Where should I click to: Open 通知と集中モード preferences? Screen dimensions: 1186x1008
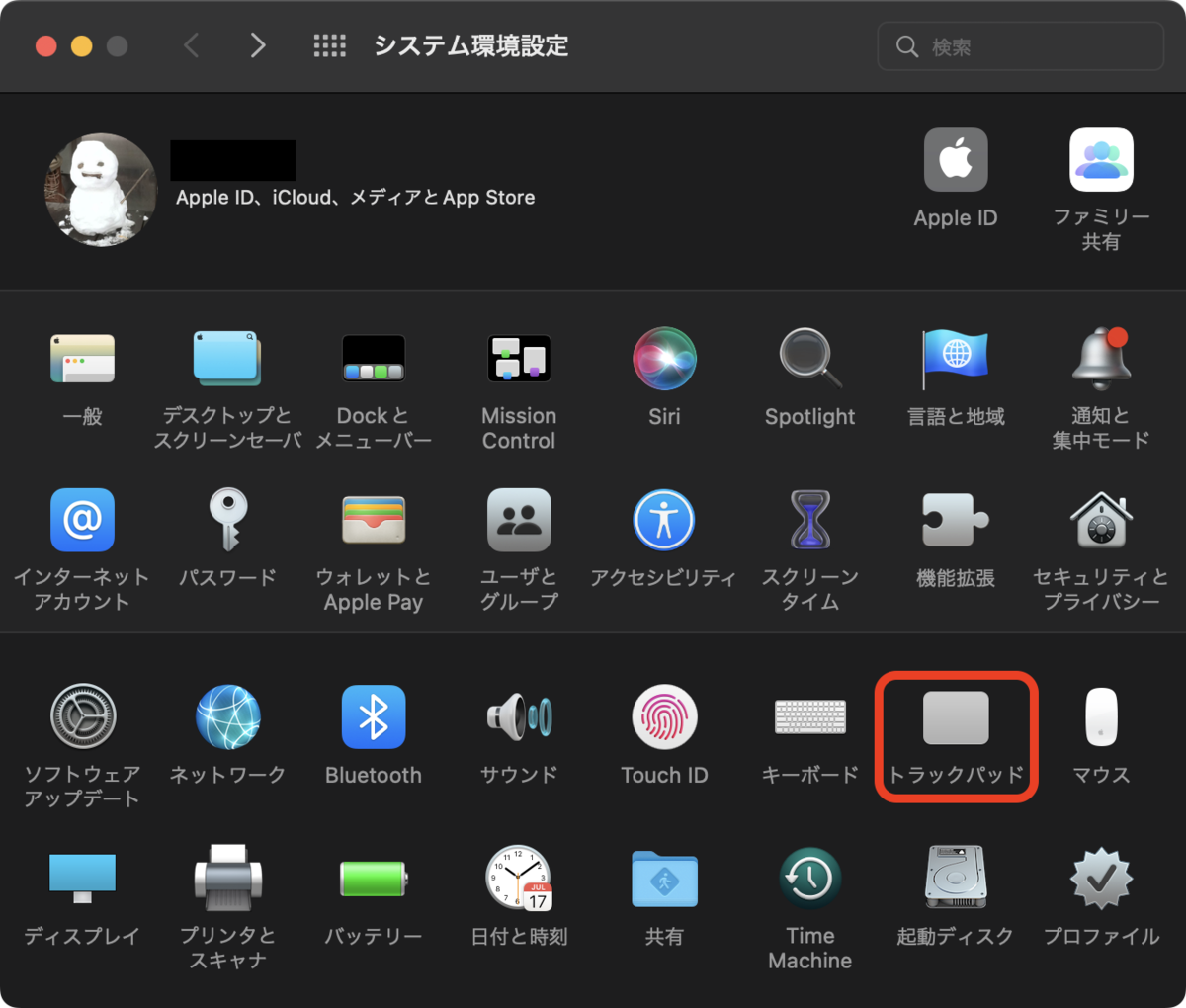point(1101,359)
